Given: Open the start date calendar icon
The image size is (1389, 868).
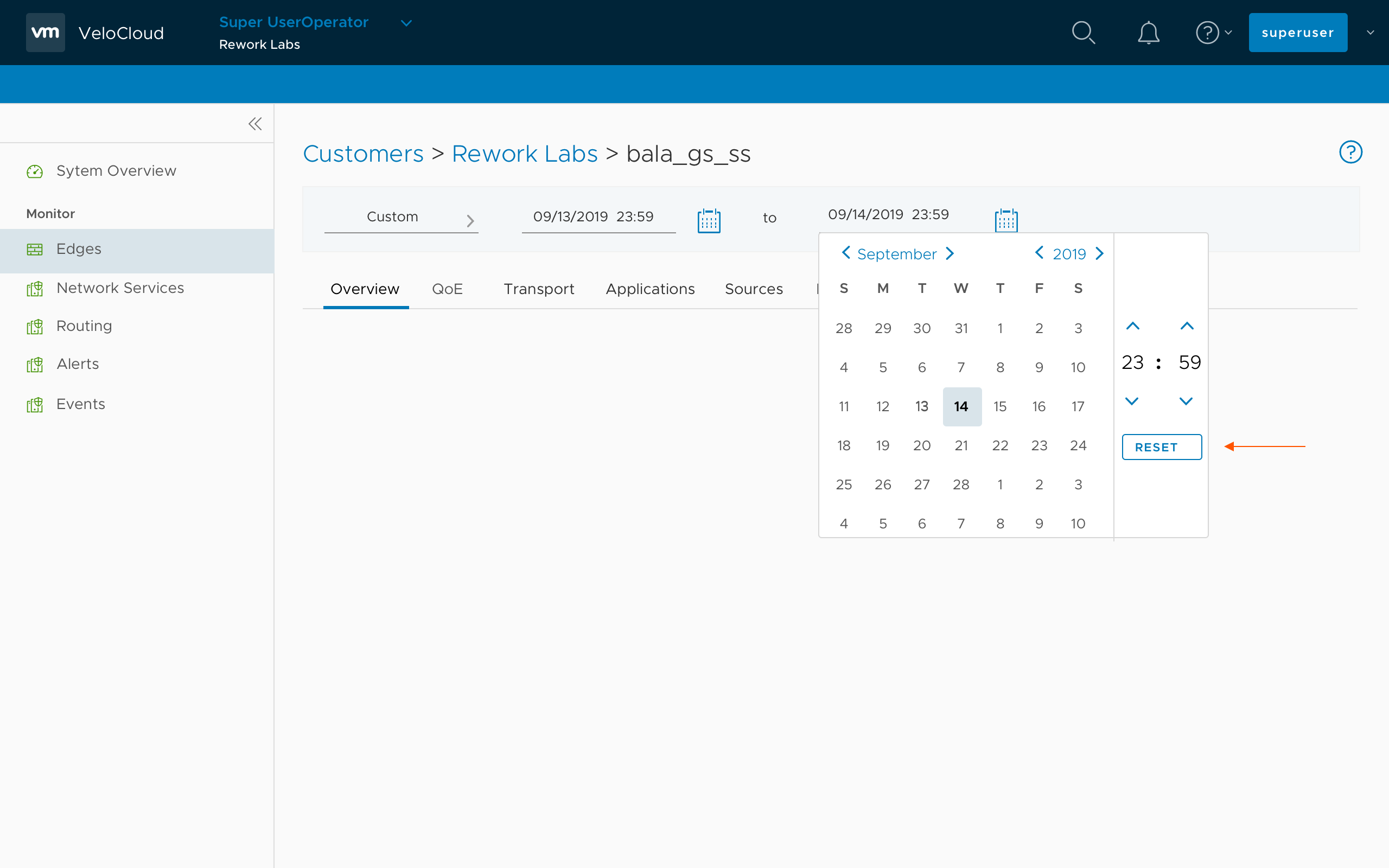Looking at the screenshot, I should pyautogui.click(x=708, y=220).
